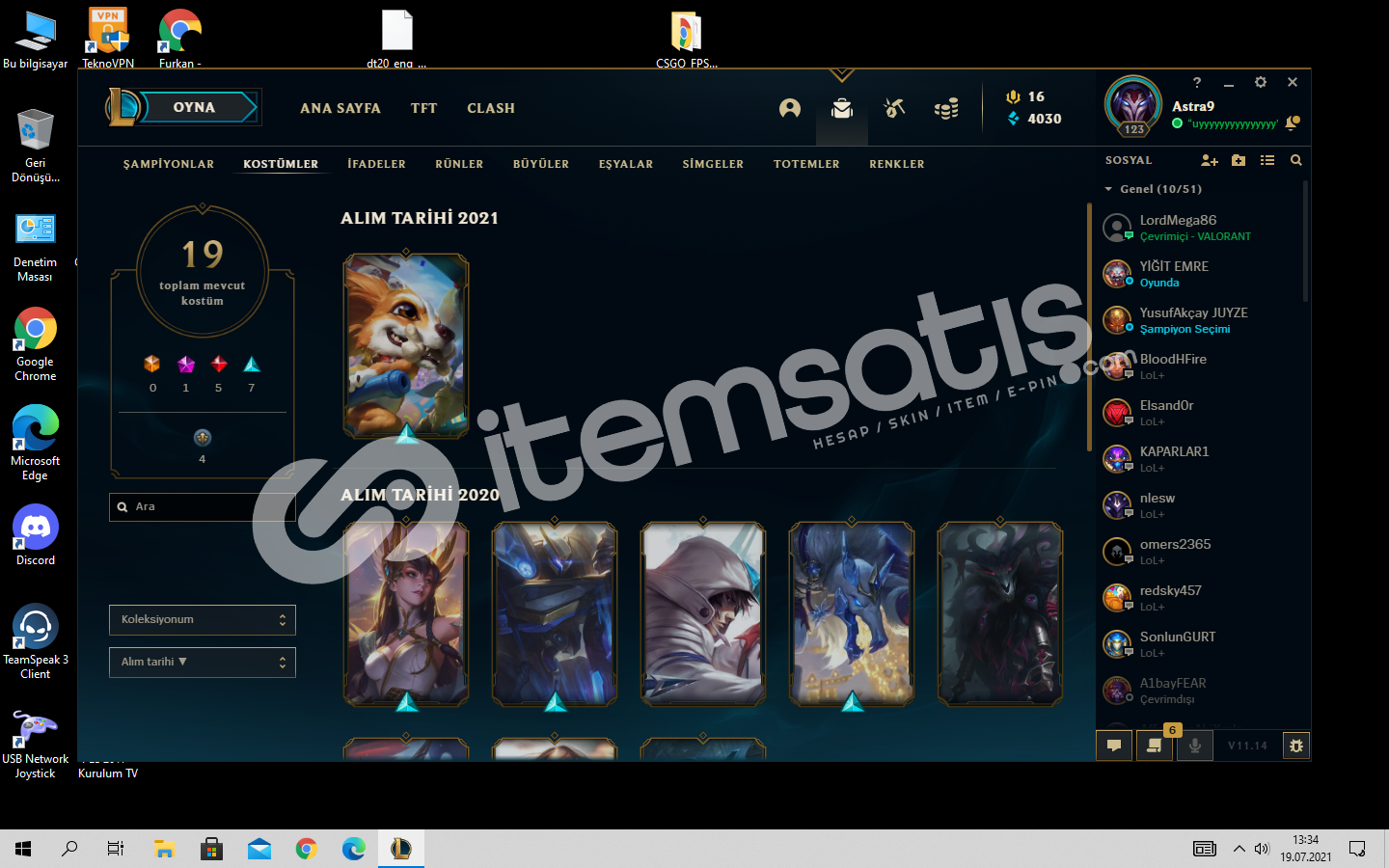The width and height of the screenshot is (1389, 868).
Task: Open the Alım tarihi sort dropdown
Action: tap(203, 663)
